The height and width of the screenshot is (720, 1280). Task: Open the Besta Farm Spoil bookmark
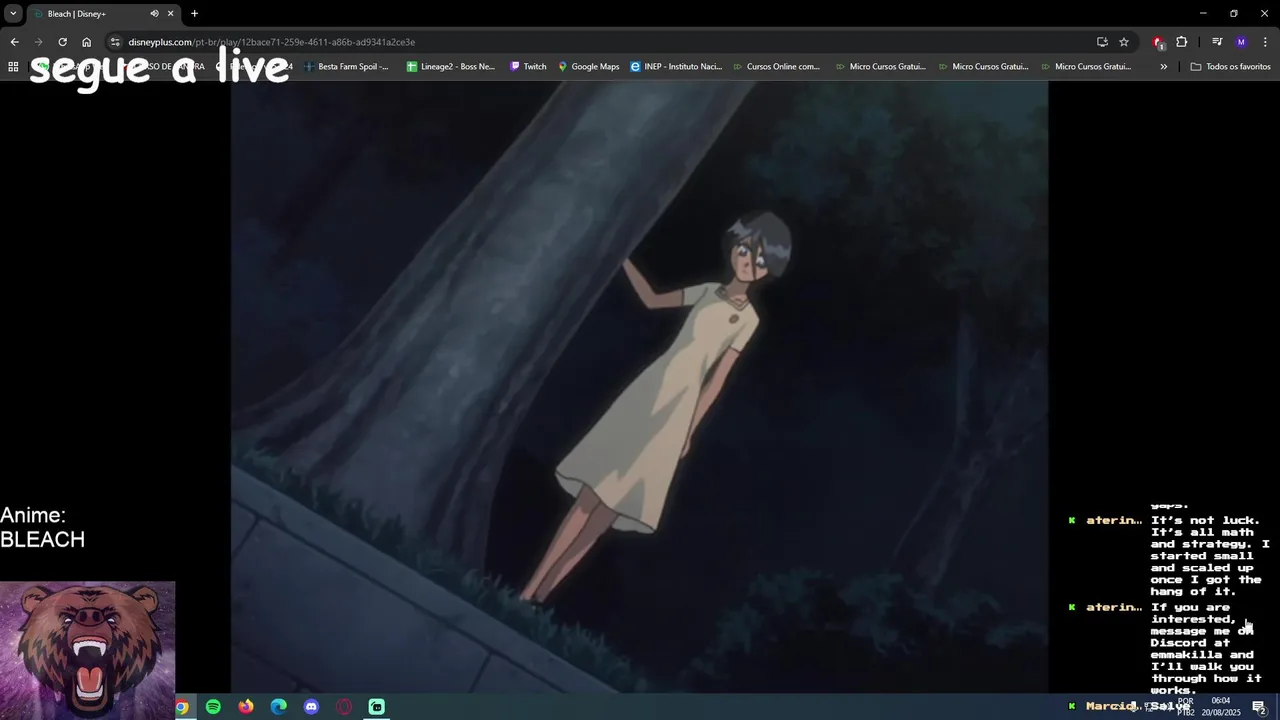pyautogui.click(x=346, y=67)
